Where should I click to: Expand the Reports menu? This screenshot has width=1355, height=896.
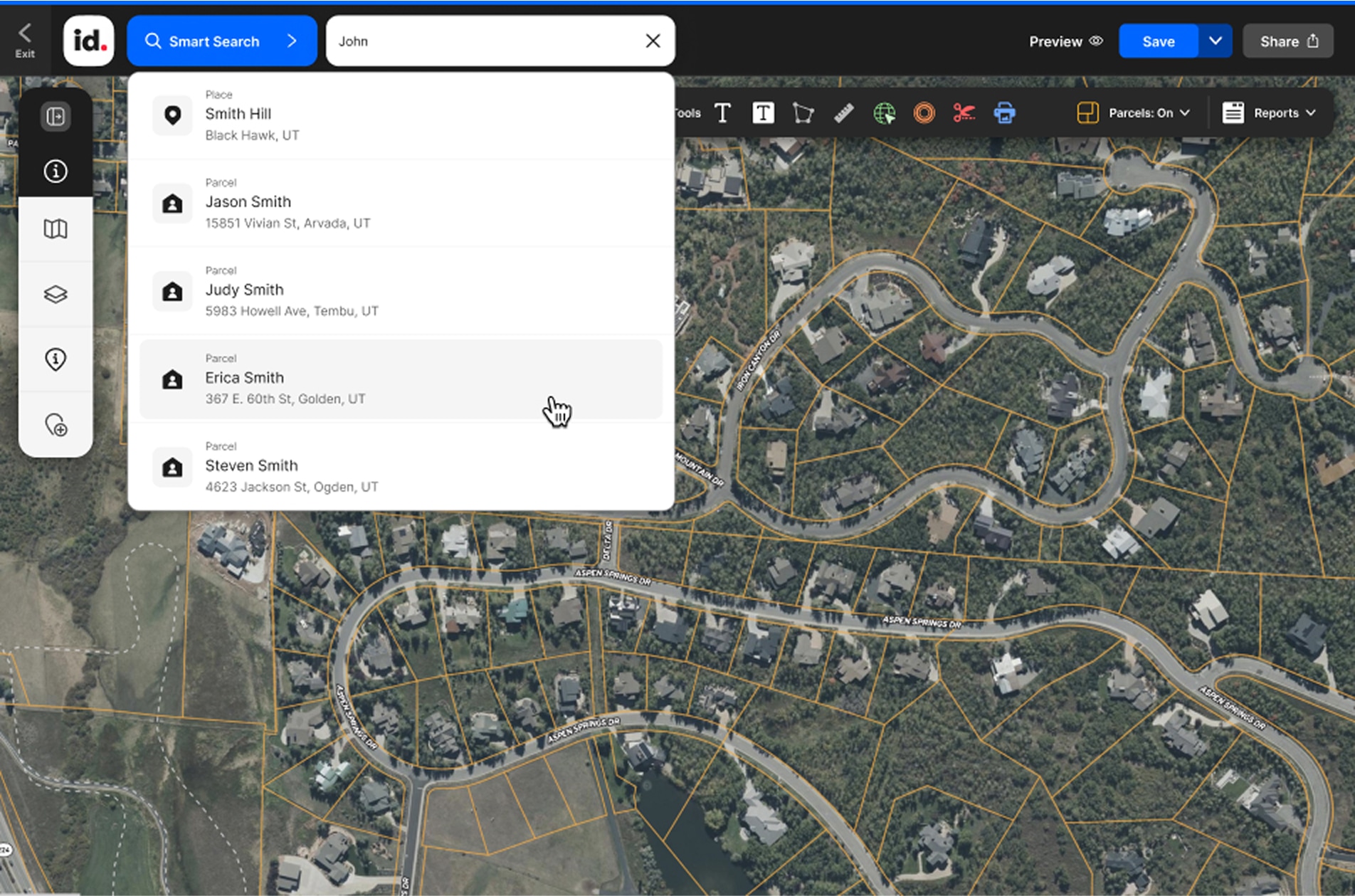[x=1284, y=112]
